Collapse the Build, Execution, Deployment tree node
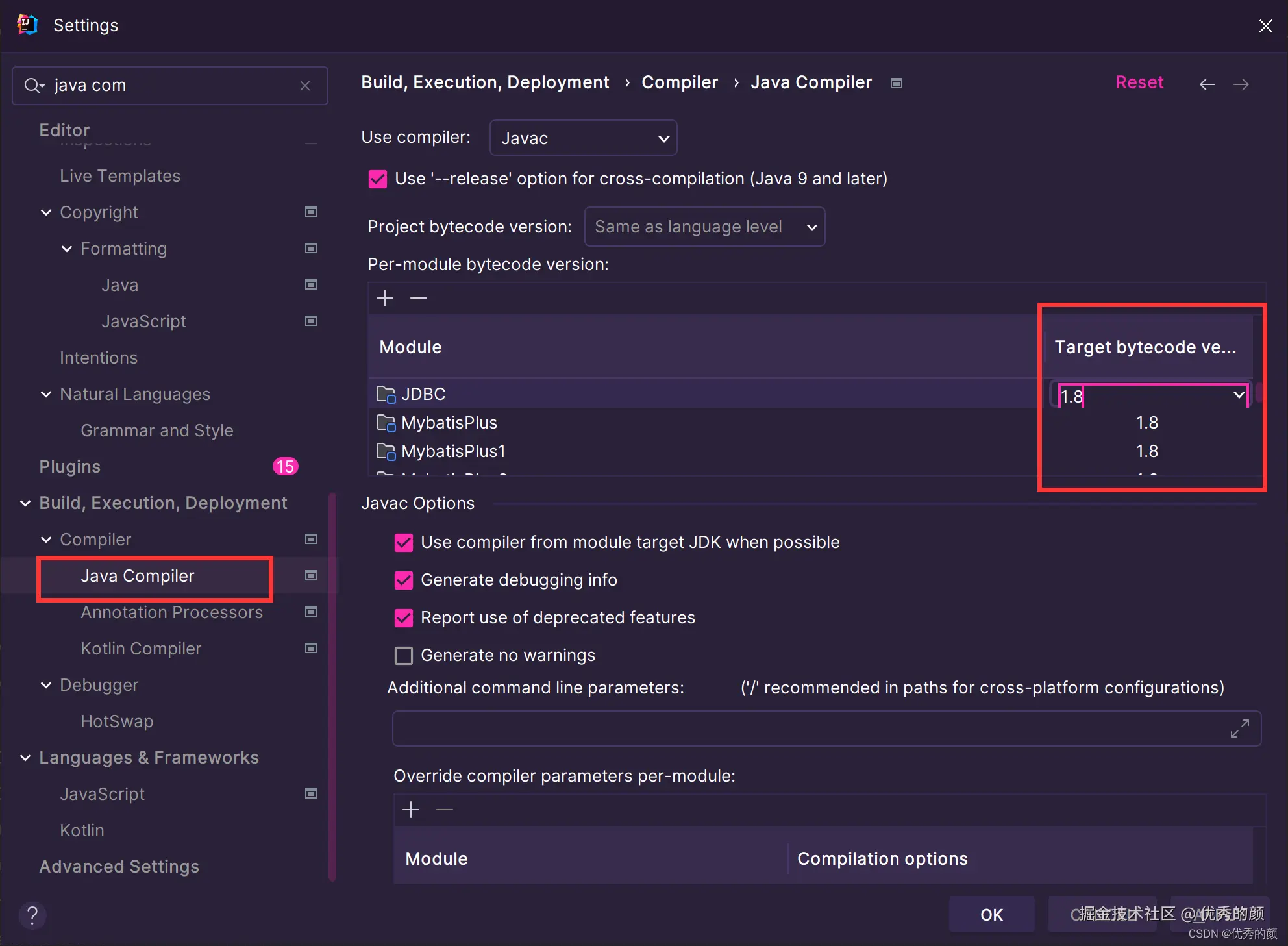Image resolution: width=1288 pixels, height=946 pixels. (x=25, y=503)
